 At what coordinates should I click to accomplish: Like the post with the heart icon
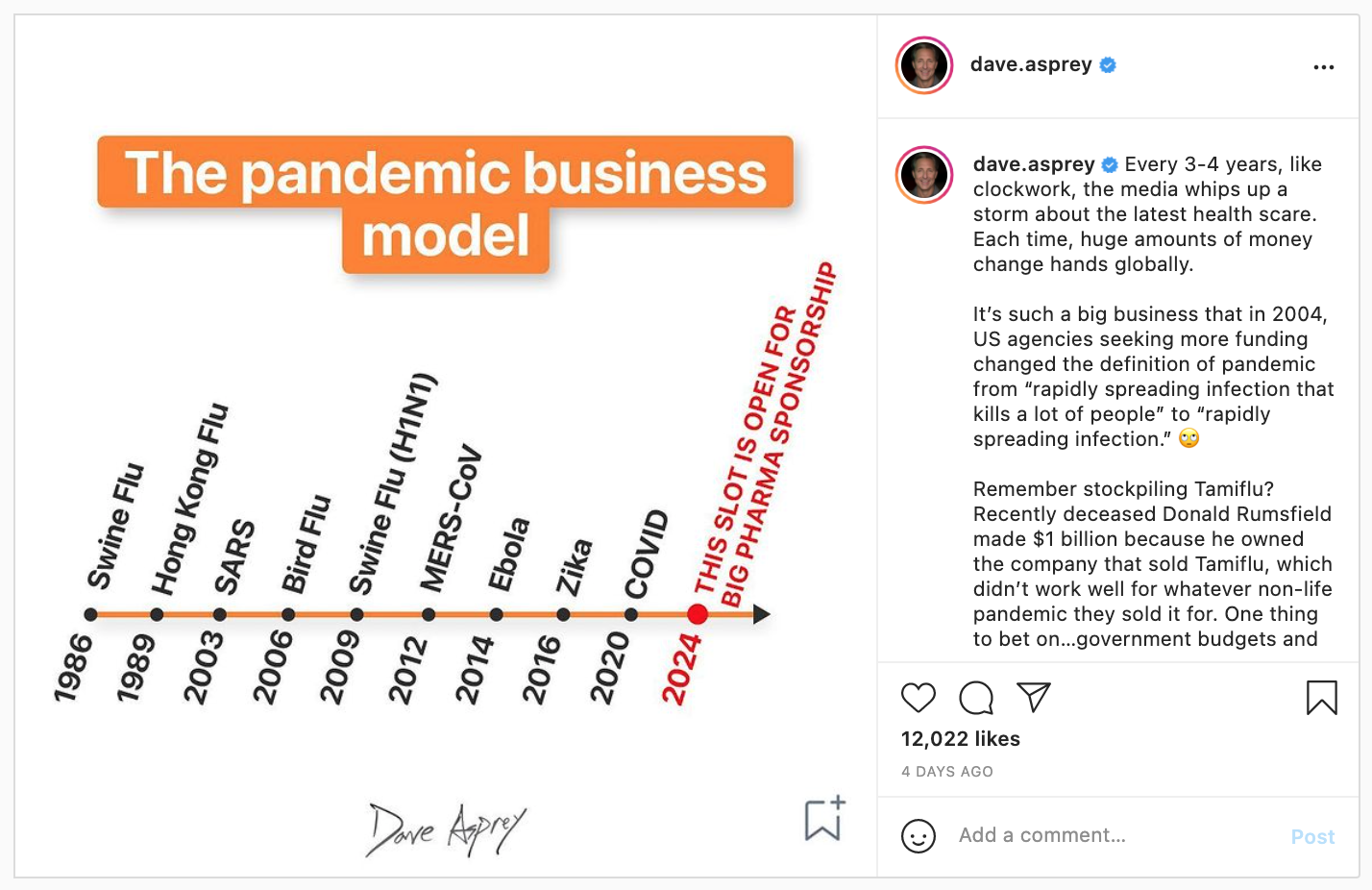point(918,699)
